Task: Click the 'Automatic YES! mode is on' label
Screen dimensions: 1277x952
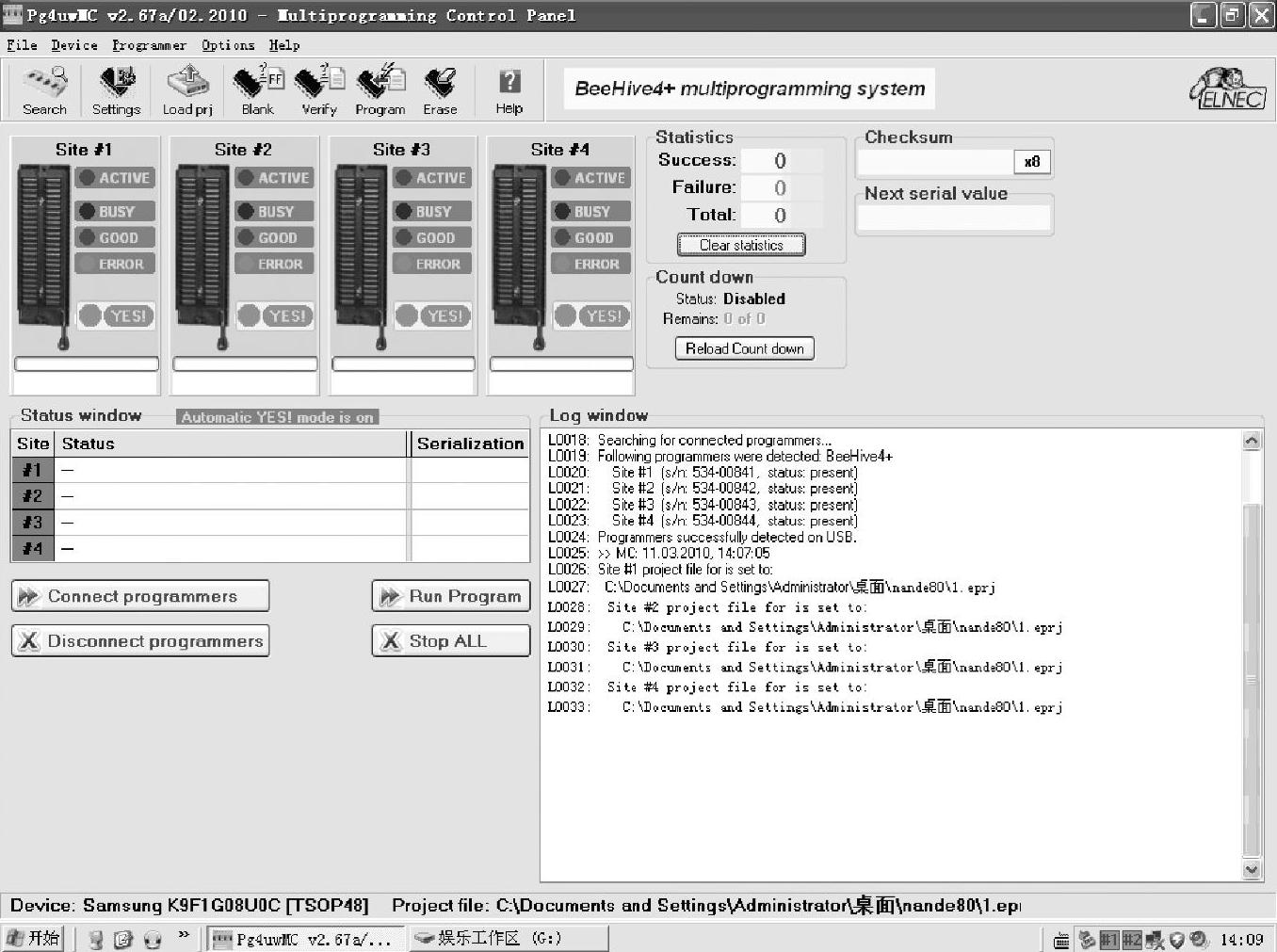Action: click(277, 417)
